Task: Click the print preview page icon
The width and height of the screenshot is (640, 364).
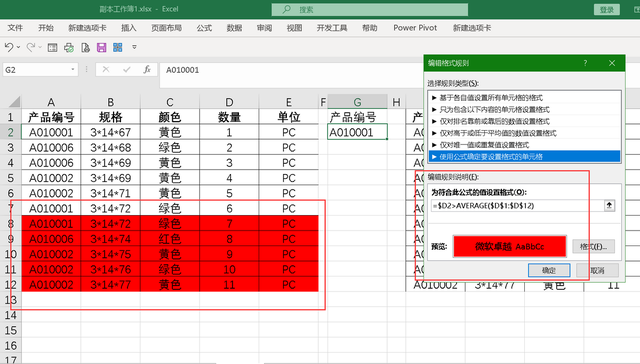Action: (x=85, y=48)
